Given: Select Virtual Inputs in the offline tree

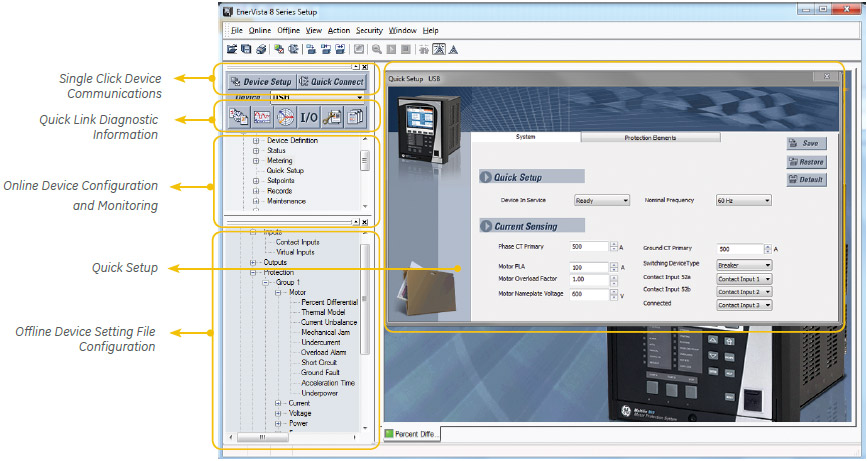Looking at the screenshot, I should point(295,253).
